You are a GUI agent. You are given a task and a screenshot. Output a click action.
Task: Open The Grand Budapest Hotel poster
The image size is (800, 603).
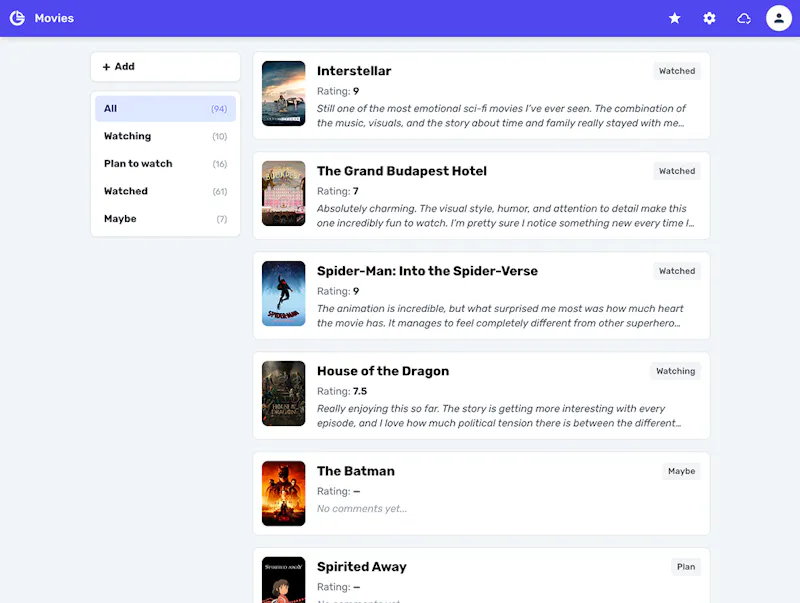click(x=284, y=193)
